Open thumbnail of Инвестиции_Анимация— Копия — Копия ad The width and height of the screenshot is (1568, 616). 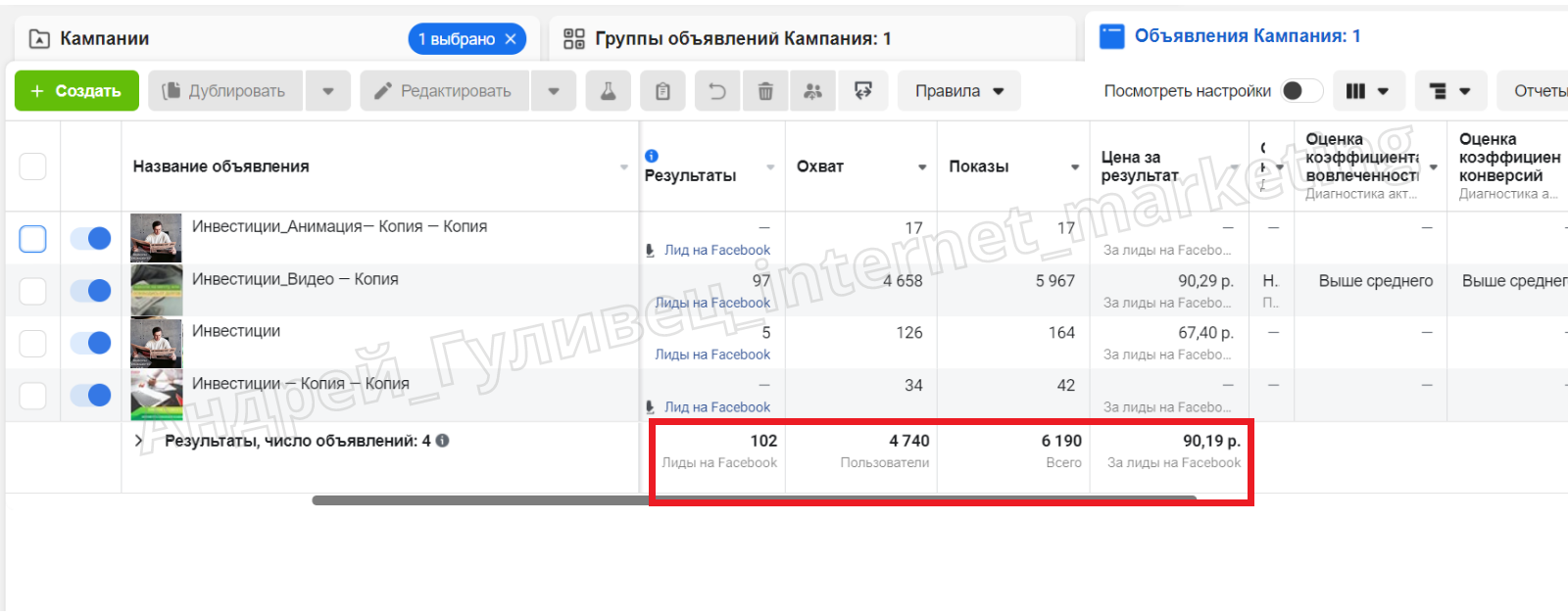pyautogui.click(x=156, y=238)
